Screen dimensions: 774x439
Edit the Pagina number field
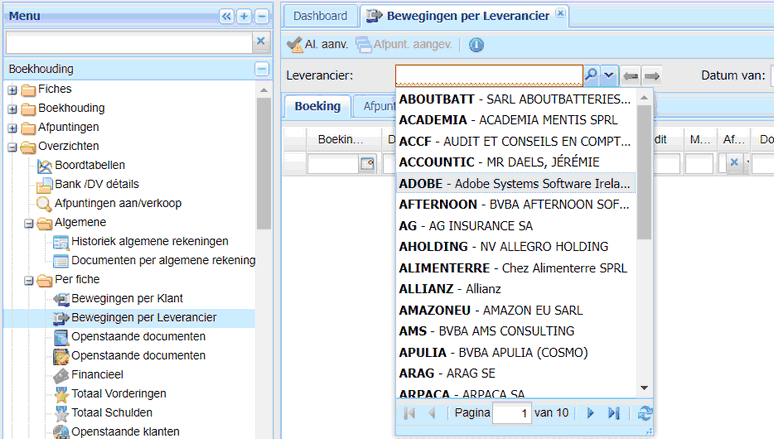tap(511, 413)
